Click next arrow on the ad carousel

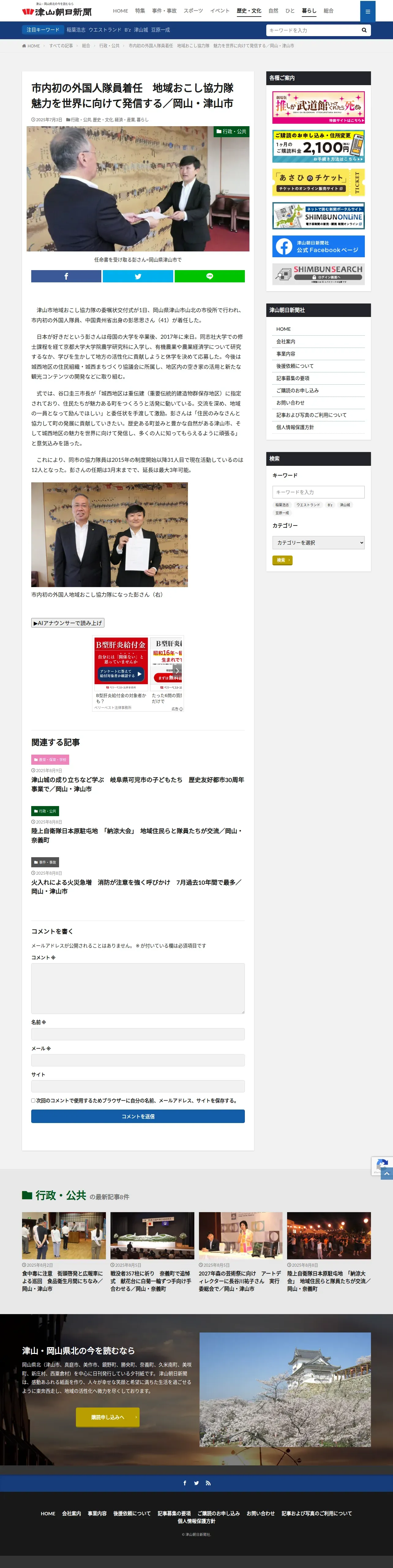pos(178,671)
